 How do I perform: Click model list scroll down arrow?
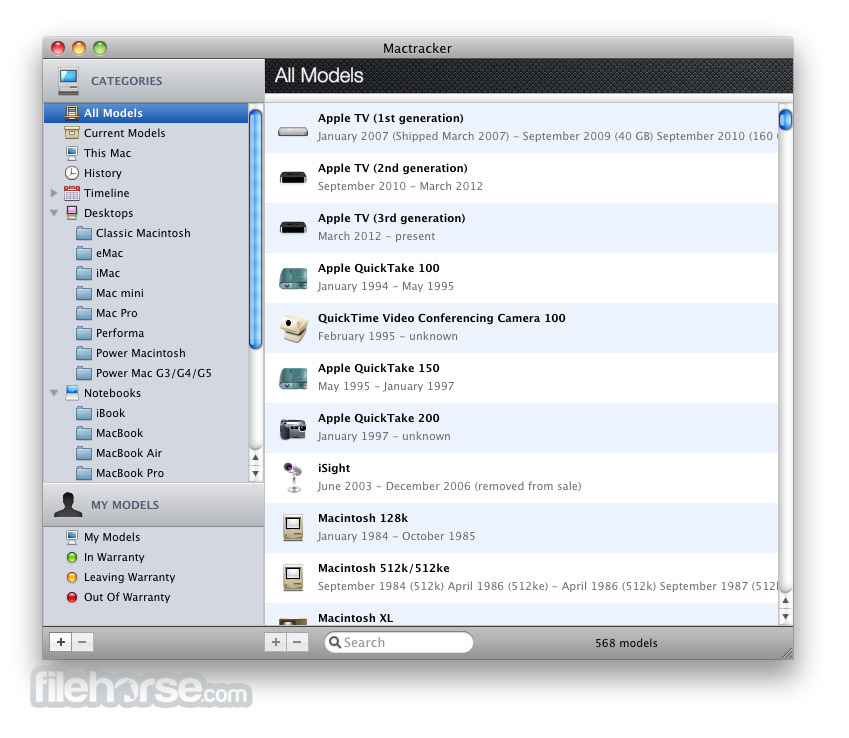[785, 616]
